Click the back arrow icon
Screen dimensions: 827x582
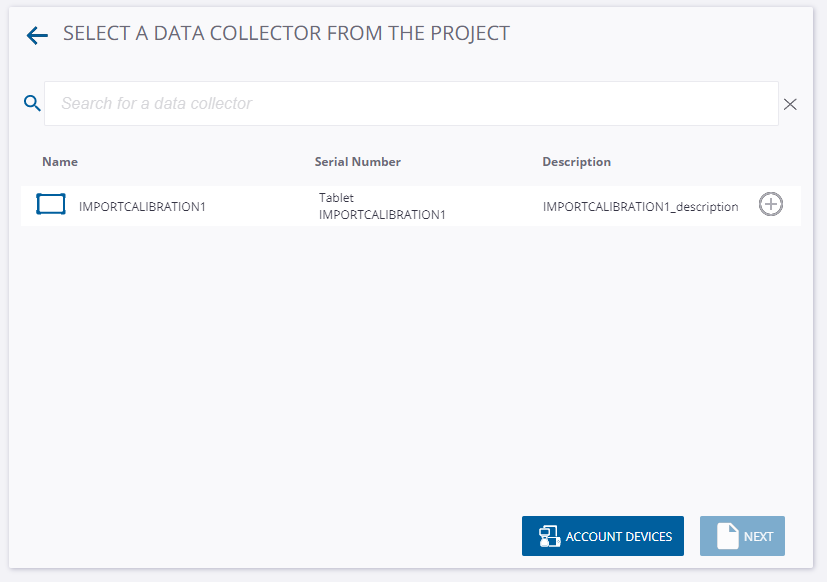37,35
